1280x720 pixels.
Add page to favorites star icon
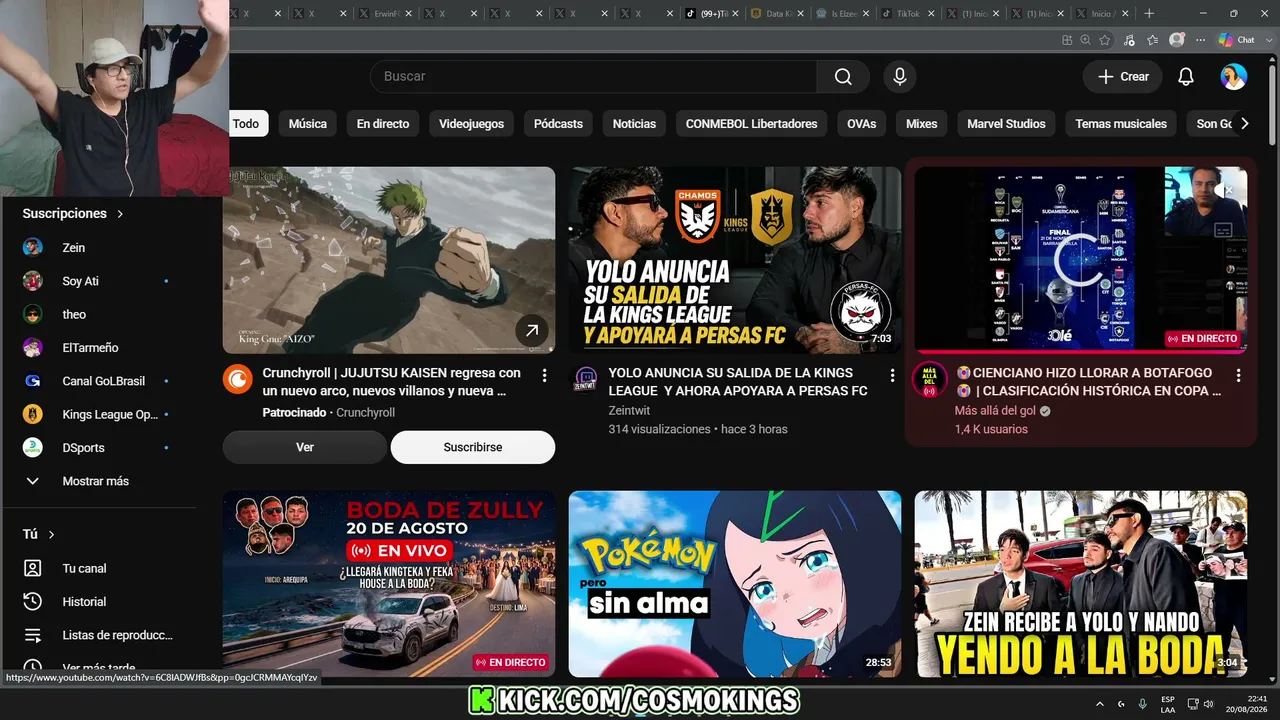point(1105,40)
